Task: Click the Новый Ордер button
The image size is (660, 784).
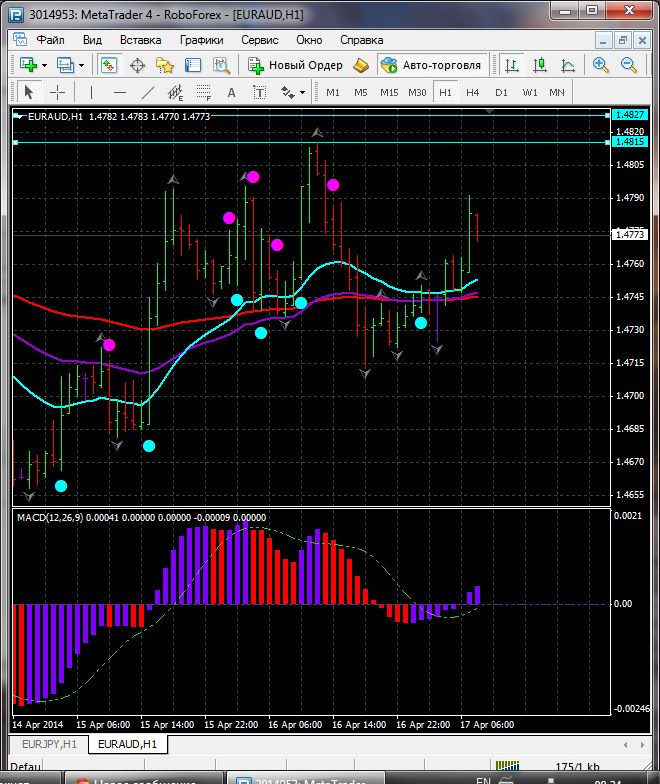Action: click(295, 65)
